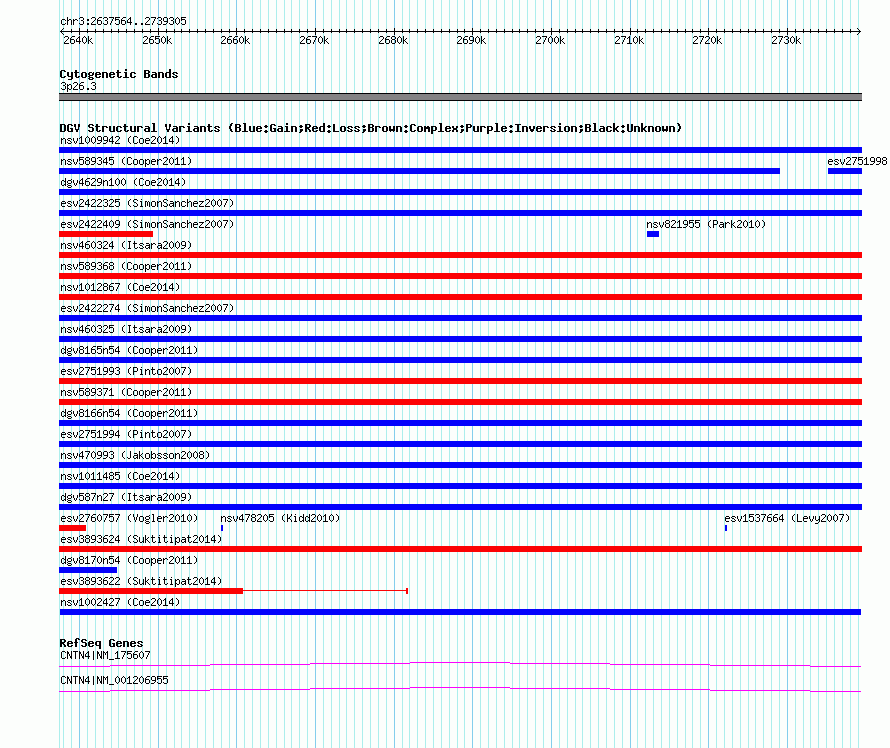This screenshot has width=890, height=748.
Task: Click the 2640k ruler label
Action: (x=78, y=40)
